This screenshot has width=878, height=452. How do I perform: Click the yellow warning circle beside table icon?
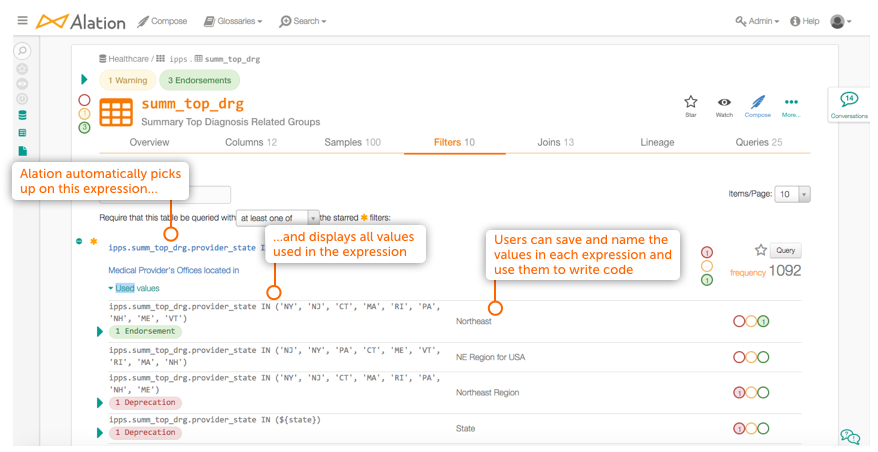(84, 114)
